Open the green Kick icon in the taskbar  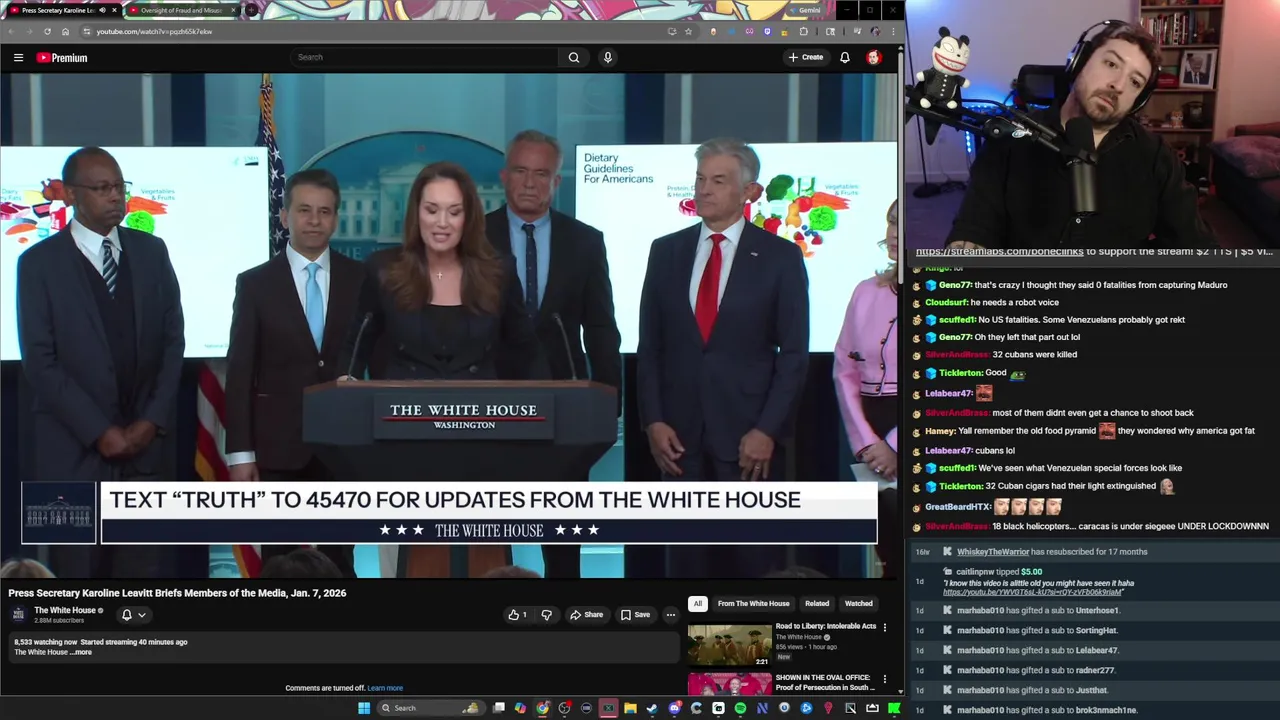click(894, 708)
